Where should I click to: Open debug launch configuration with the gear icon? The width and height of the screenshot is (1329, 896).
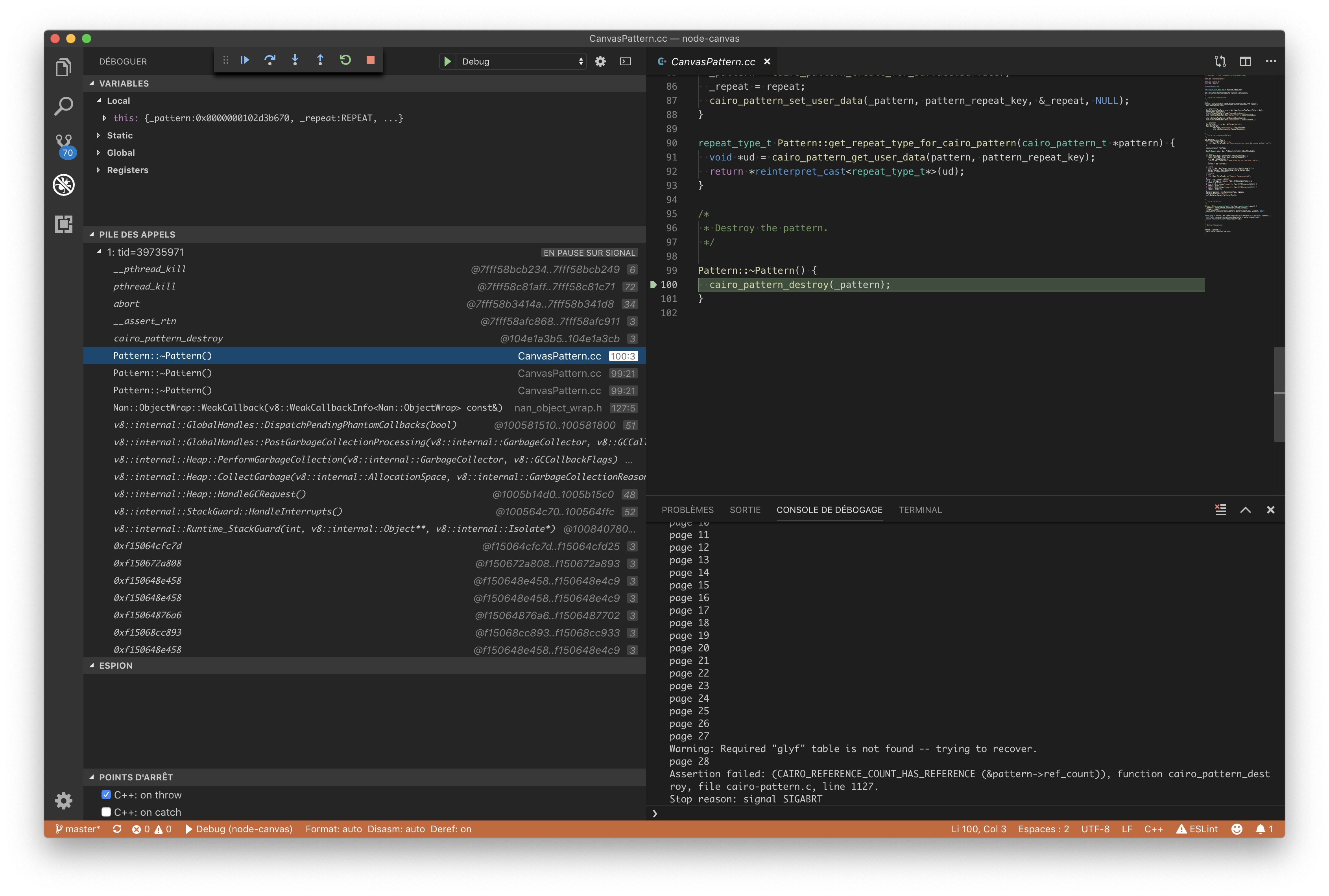click(600, 61)
